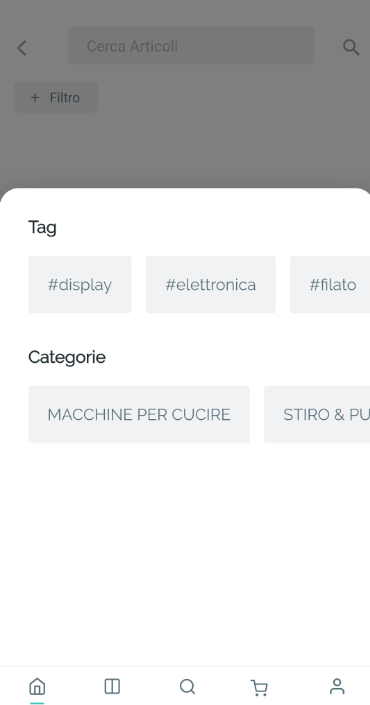Select the MACCHINE PER CUCIRE category

(x=139, y=415)
